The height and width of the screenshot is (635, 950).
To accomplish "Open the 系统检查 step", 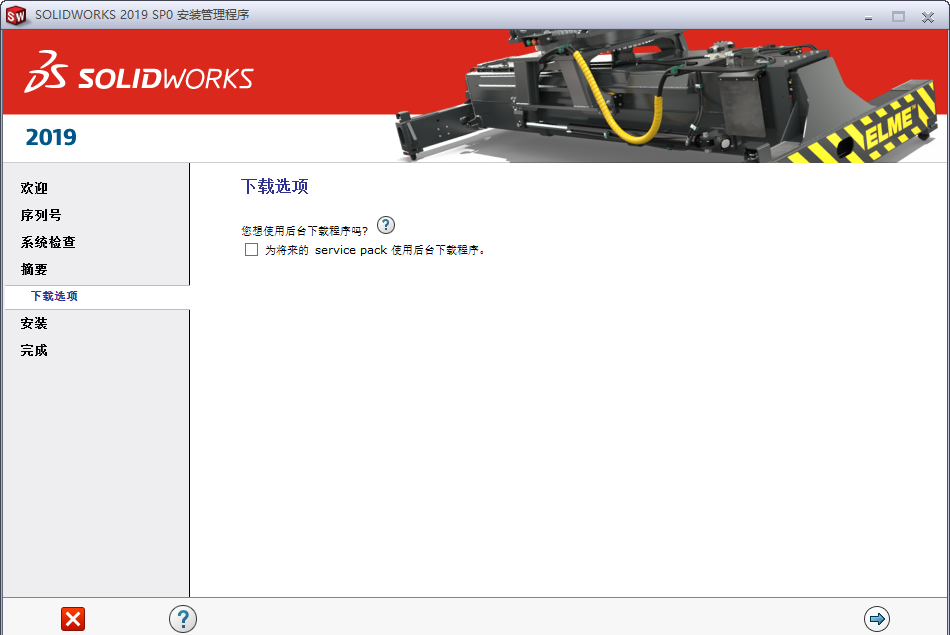I will [48, 242].
